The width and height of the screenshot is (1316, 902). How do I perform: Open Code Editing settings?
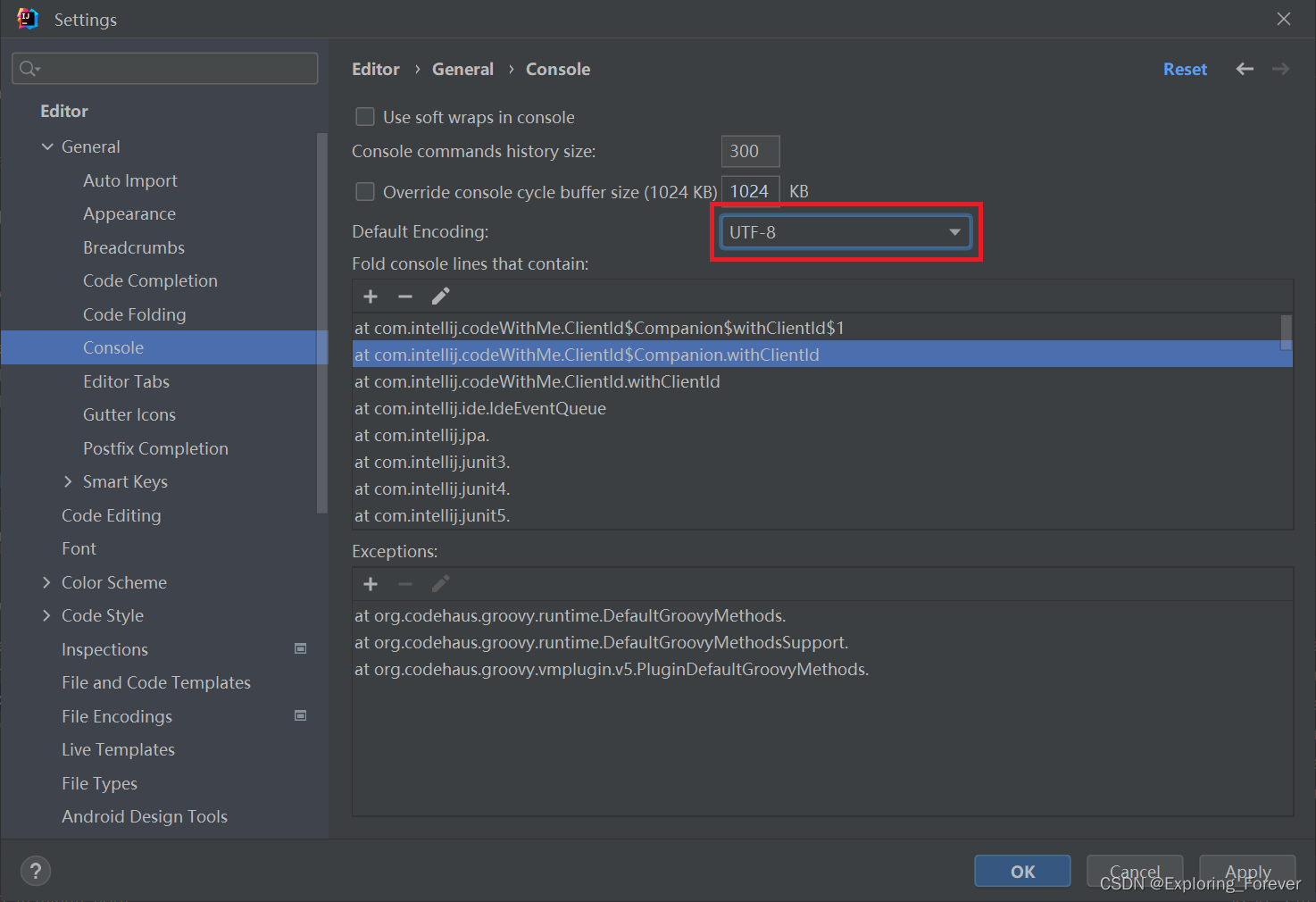pyautogui.click(x=112, y=515)
